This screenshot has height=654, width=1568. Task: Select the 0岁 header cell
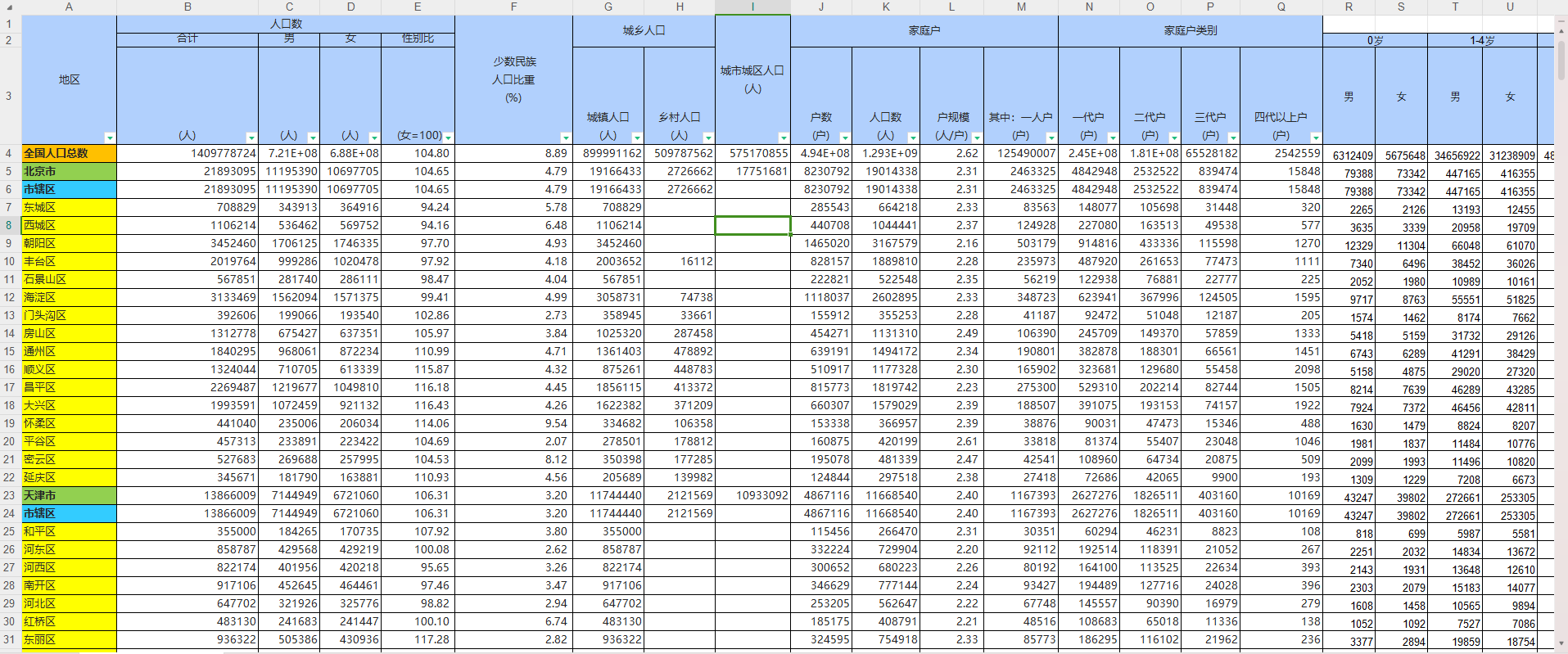(x=1375, y=40)
